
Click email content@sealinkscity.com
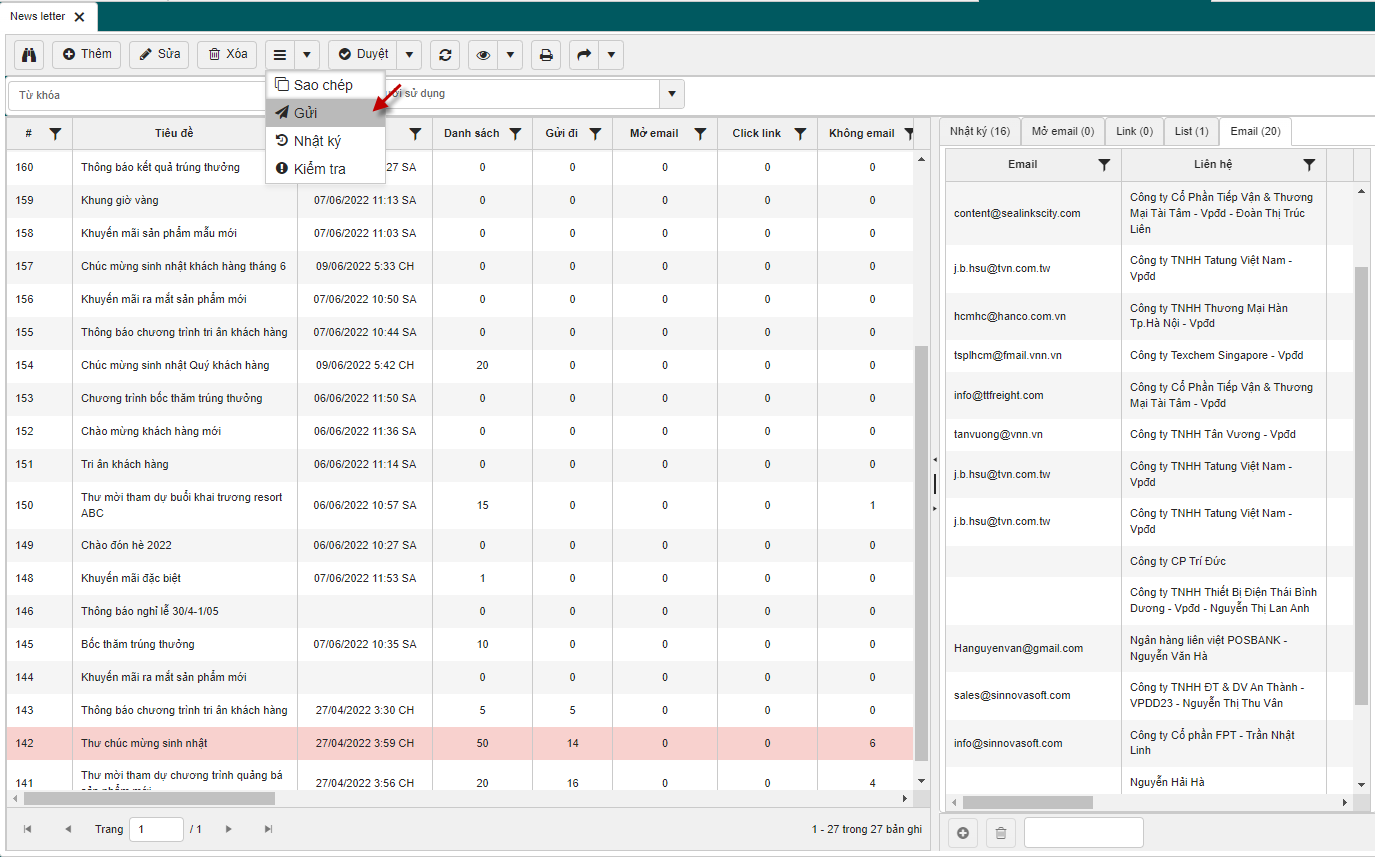pos(1017,213)
